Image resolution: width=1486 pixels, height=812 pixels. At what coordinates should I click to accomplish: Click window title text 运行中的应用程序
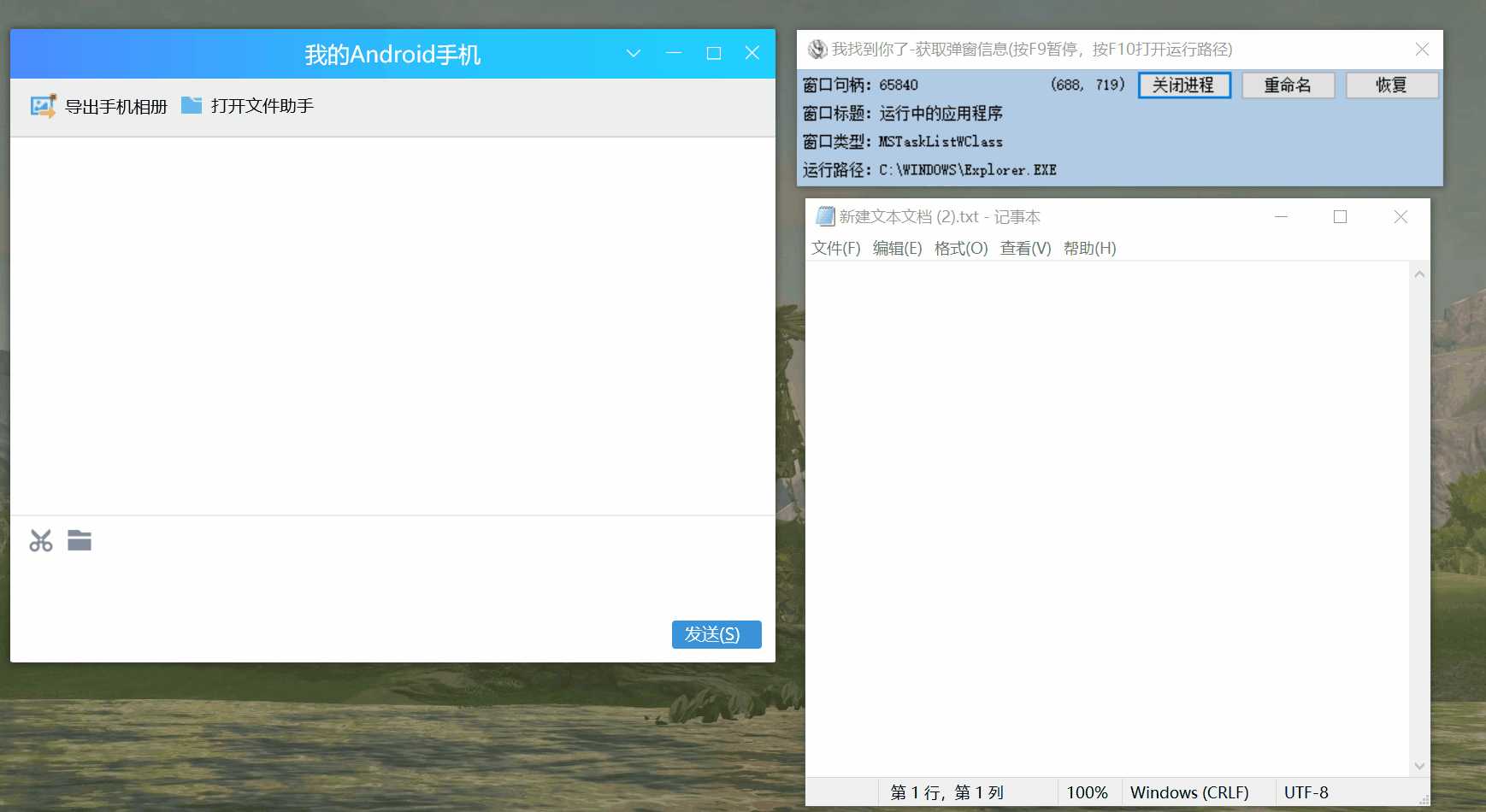click(941, 114)
